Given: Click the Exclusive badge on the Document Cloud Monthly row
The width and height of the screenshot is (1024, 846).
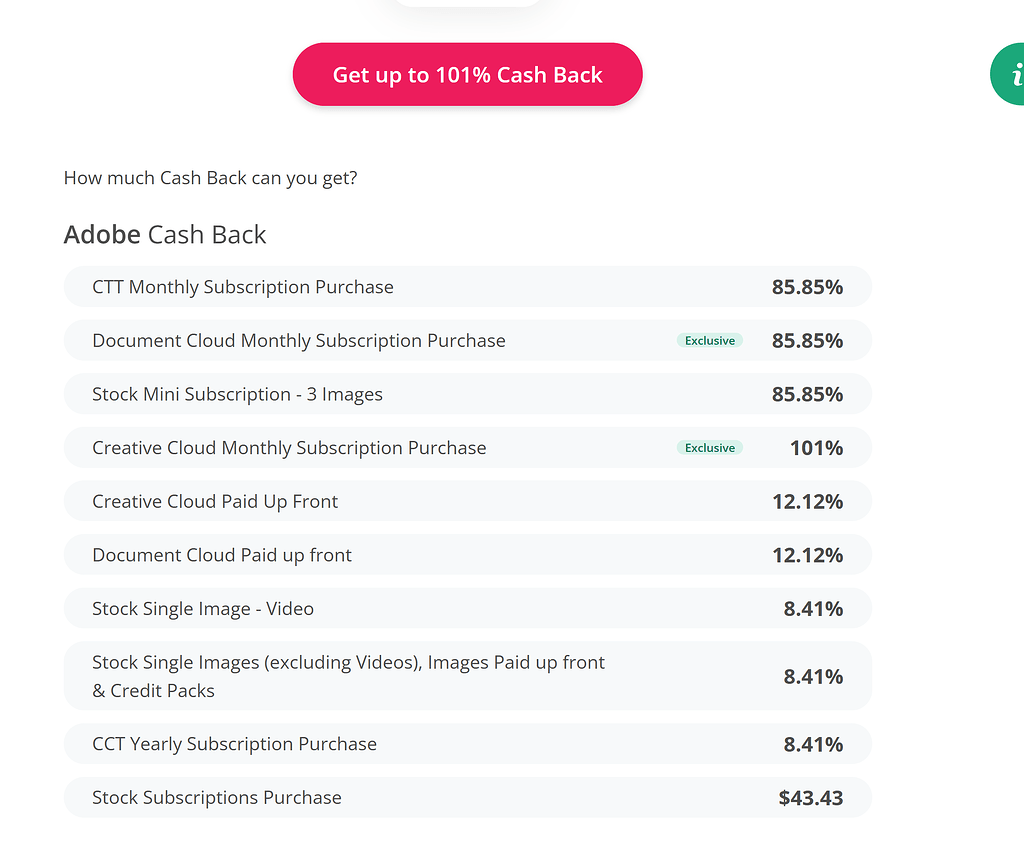Looking at the screenshot, I should pyautogui.click(x=710, y=341).
